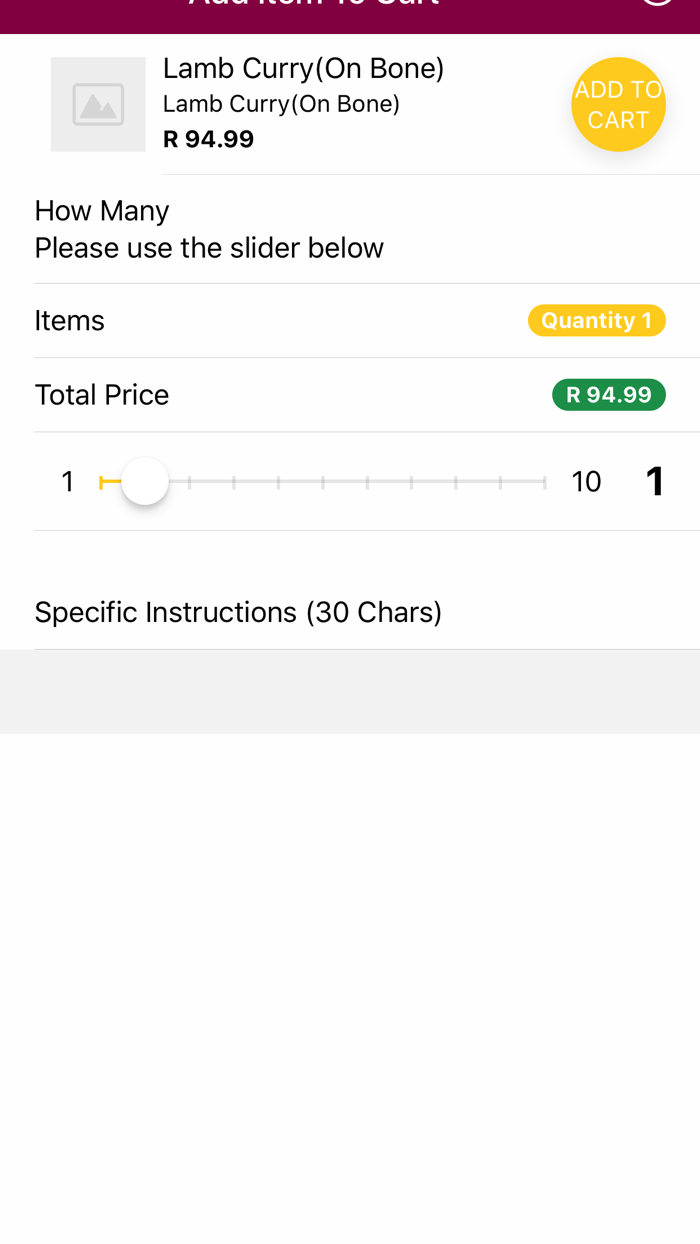Click the Items row label
Image resolution: width=700 pixels, height=1244 pixels.
coord(69,321)
